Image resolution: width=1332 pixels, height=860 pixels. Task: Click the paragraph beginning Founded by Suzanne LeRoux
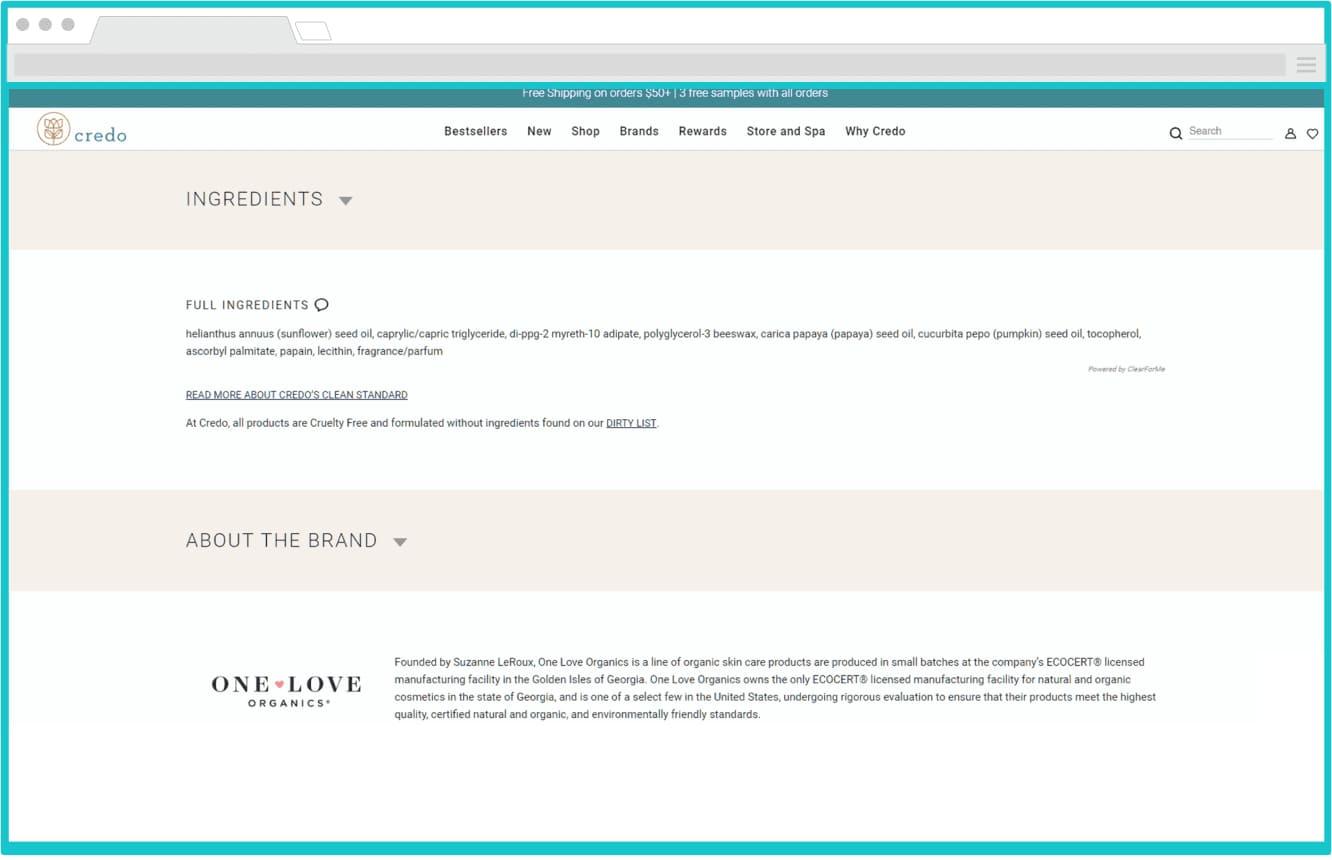tap(775, 688)
